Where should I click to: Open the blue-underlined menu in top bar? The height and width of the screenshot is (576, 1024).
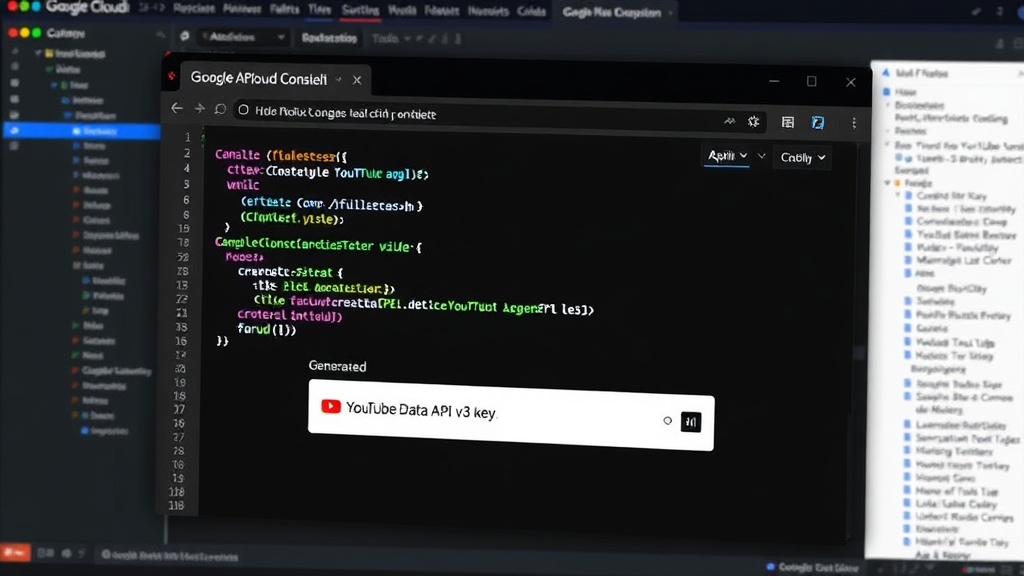coord(319,9)
